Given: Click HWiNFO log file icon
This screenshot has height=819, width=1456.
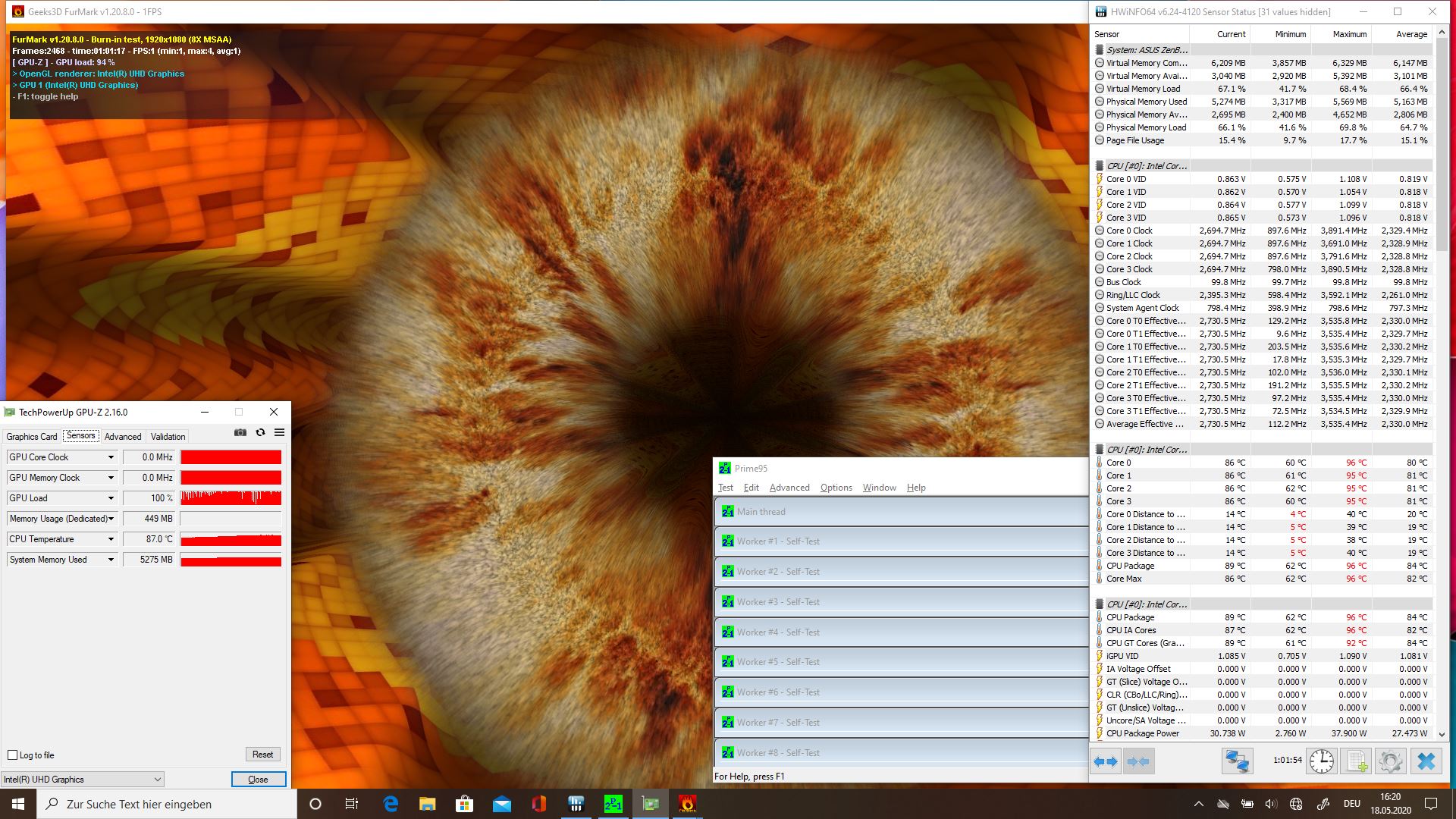Looking at the screenshot, I should (x=1356, y=761).
